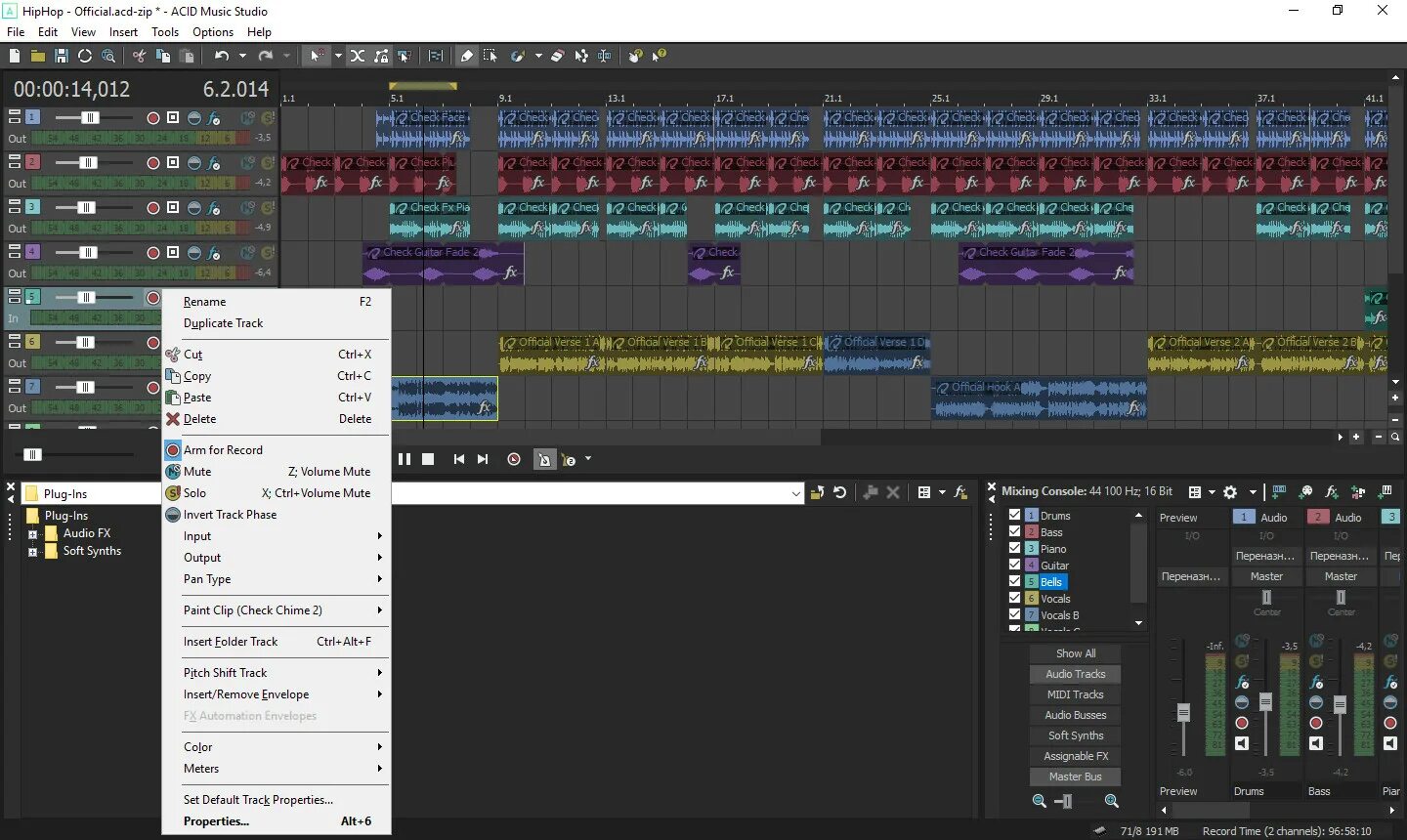Enable the selection tool dashed-rectangle icon
The height and width of the screenshot is (840, 1407).
pyautogui.click(x=490, y=57)
